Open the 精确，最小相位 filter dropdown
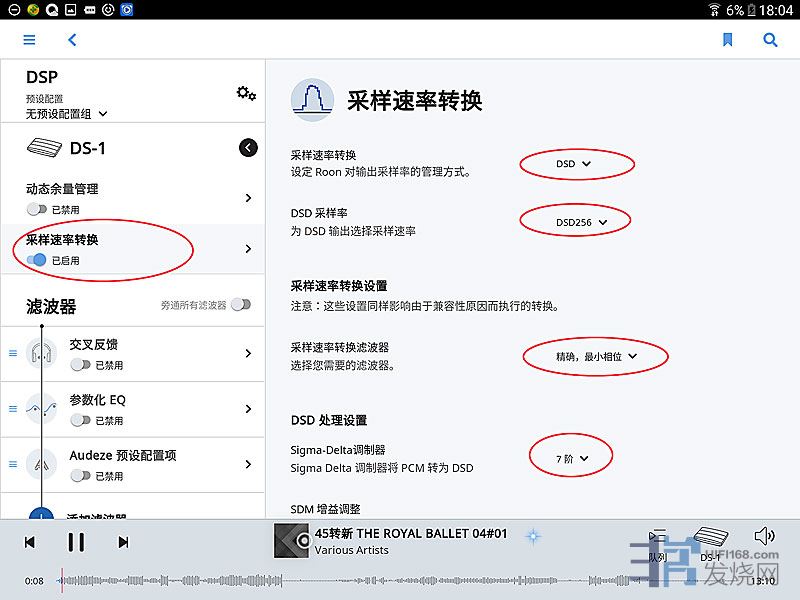 (x=596, y=355)
